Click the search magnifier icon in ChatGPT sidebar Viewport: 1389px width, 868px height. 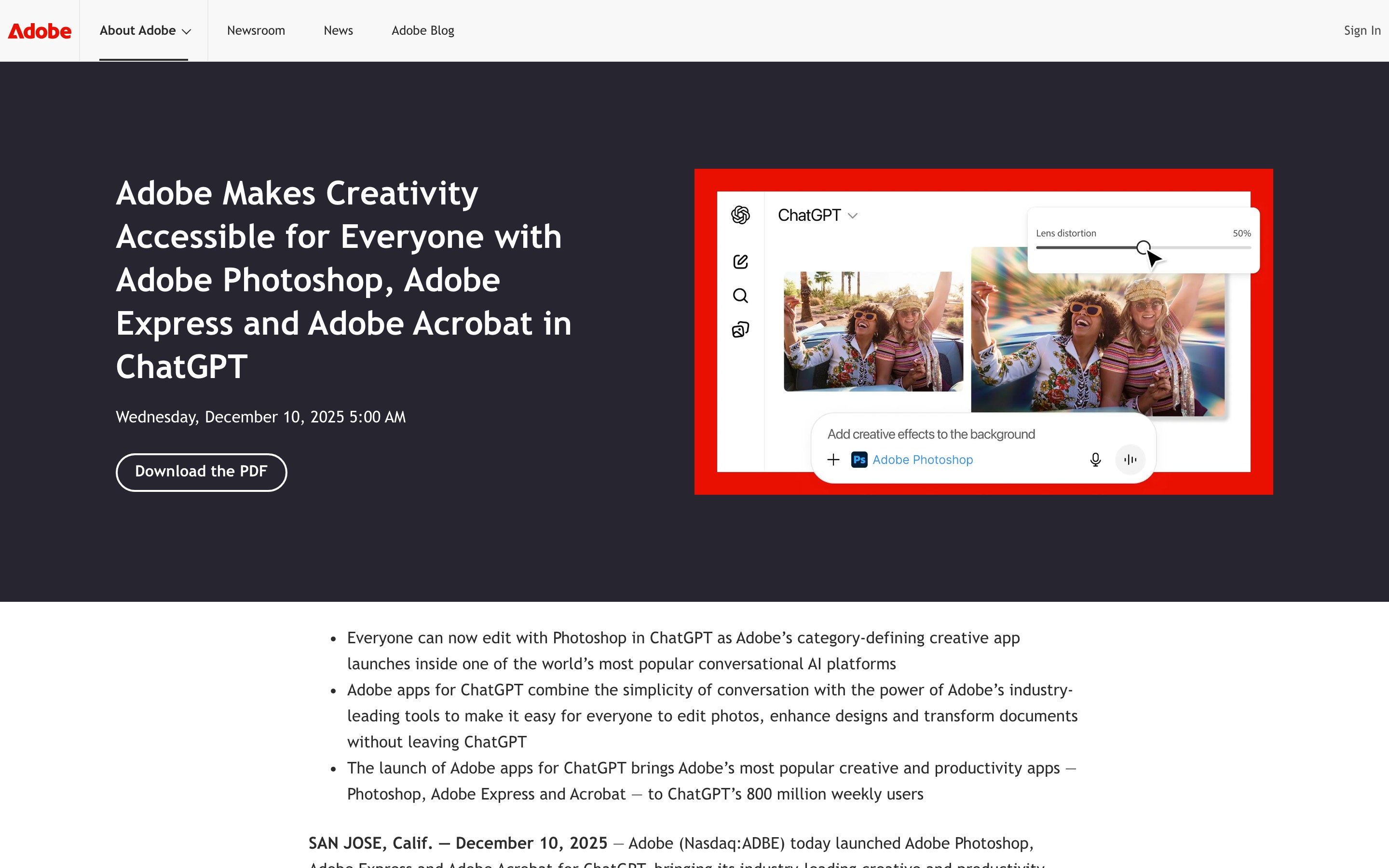tap(740, 296)
